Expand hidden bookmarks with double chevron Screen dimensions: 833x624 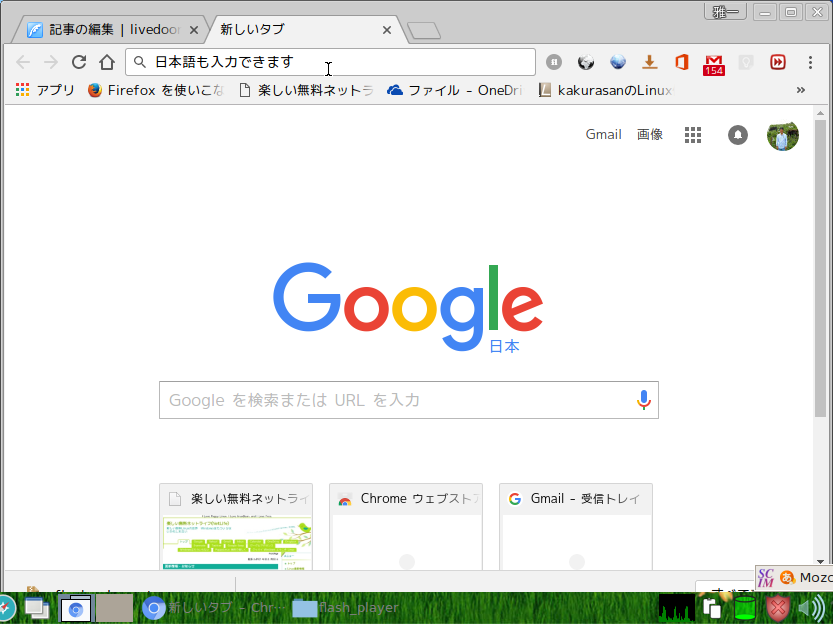[801, 90]
